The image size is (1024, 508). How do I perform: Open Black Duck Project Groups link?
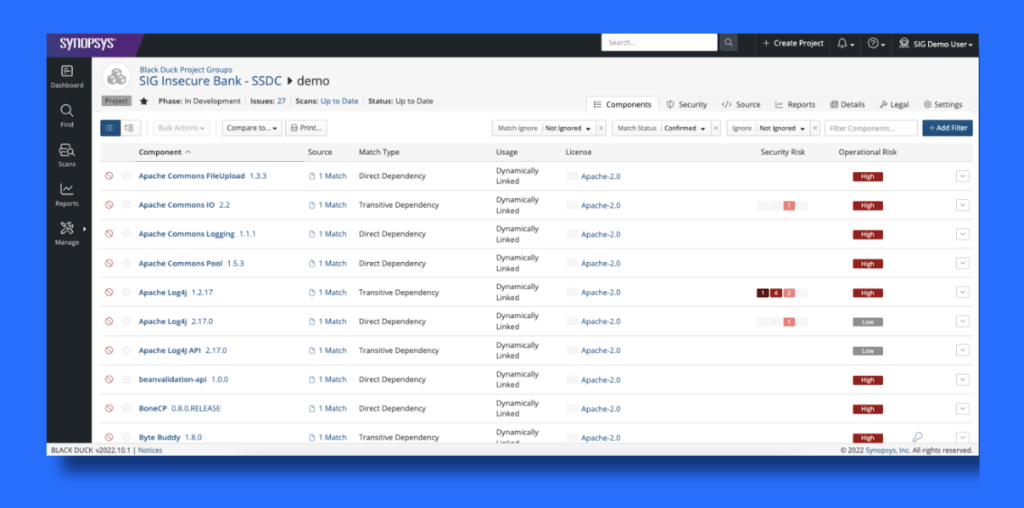(185, 70)
